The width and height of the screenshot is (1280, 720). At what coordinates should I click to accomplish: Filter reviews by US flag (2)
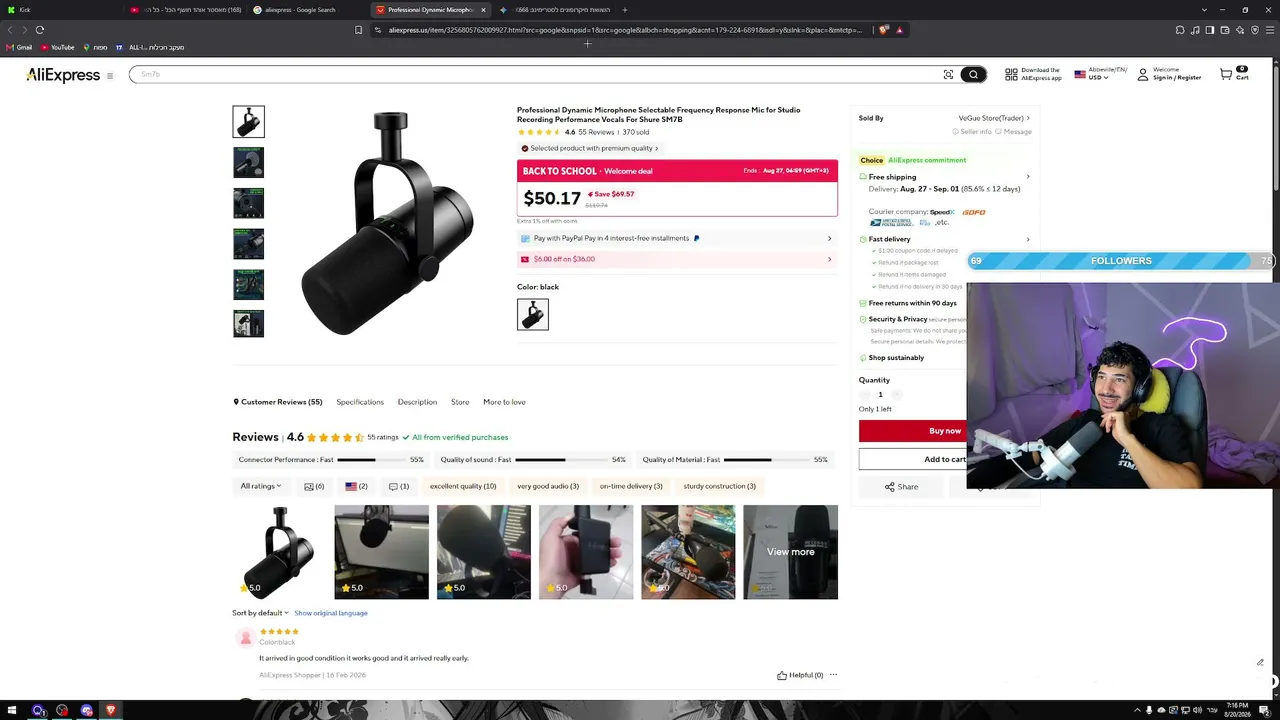pyautogui.click(x=356, y=486)
